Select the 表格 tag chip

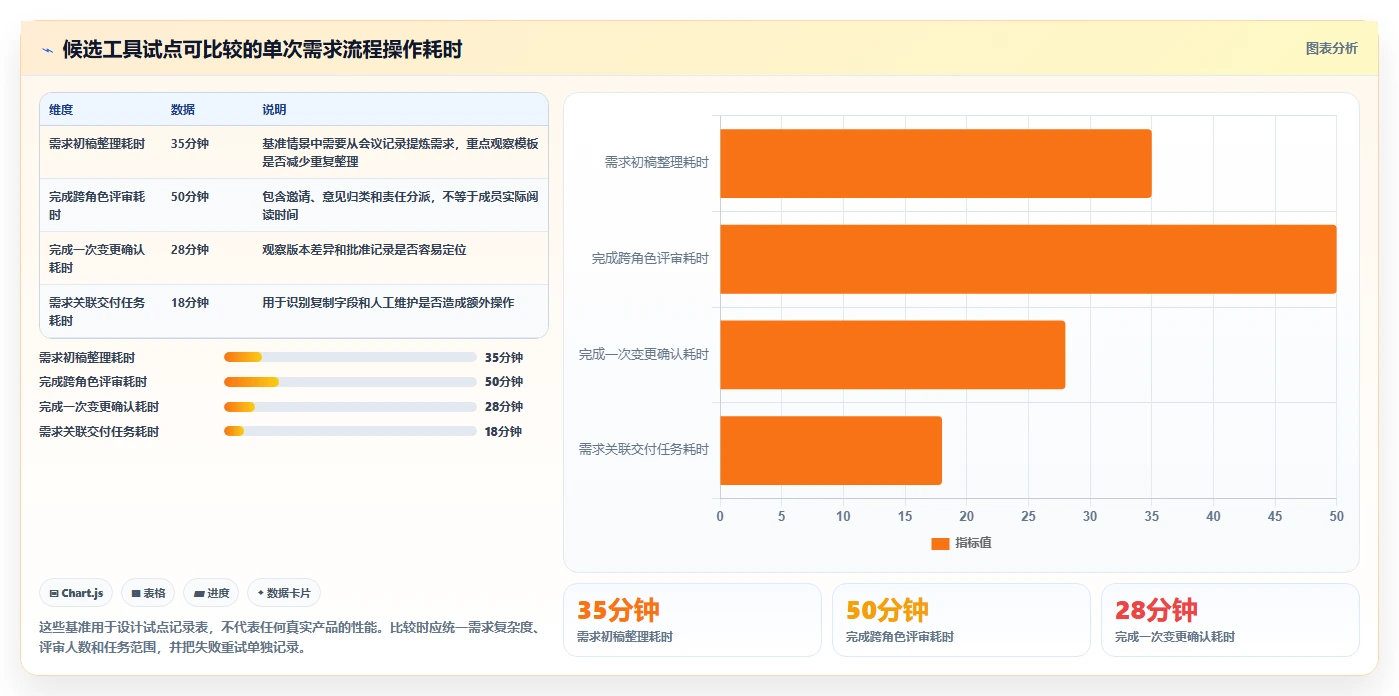(x=148, y=593)
